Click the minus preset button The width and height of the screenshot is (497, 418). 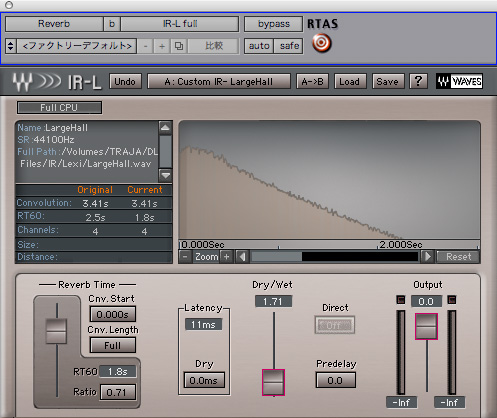click(x=145, y=46)
